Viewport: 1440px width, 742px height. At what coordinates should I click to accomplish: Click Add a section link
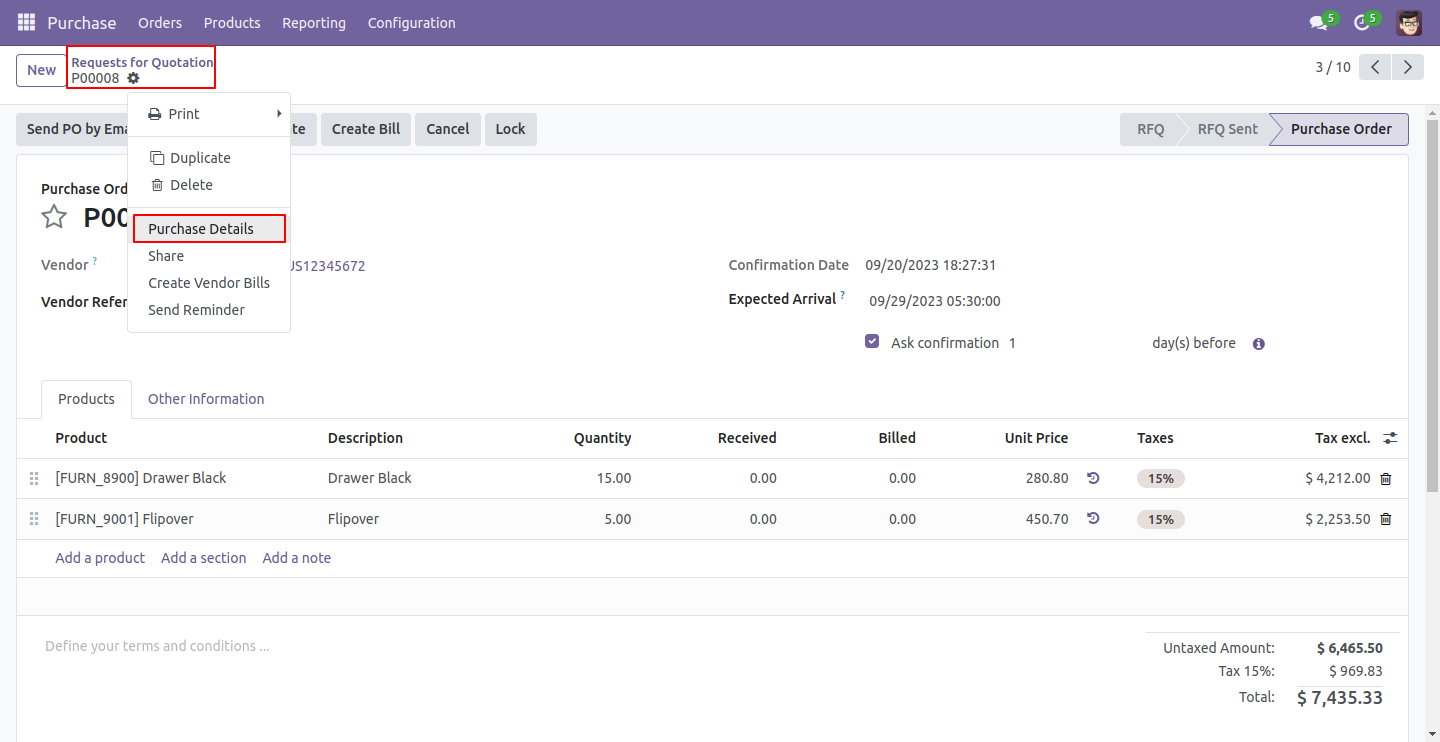click(x=204, y=558)
